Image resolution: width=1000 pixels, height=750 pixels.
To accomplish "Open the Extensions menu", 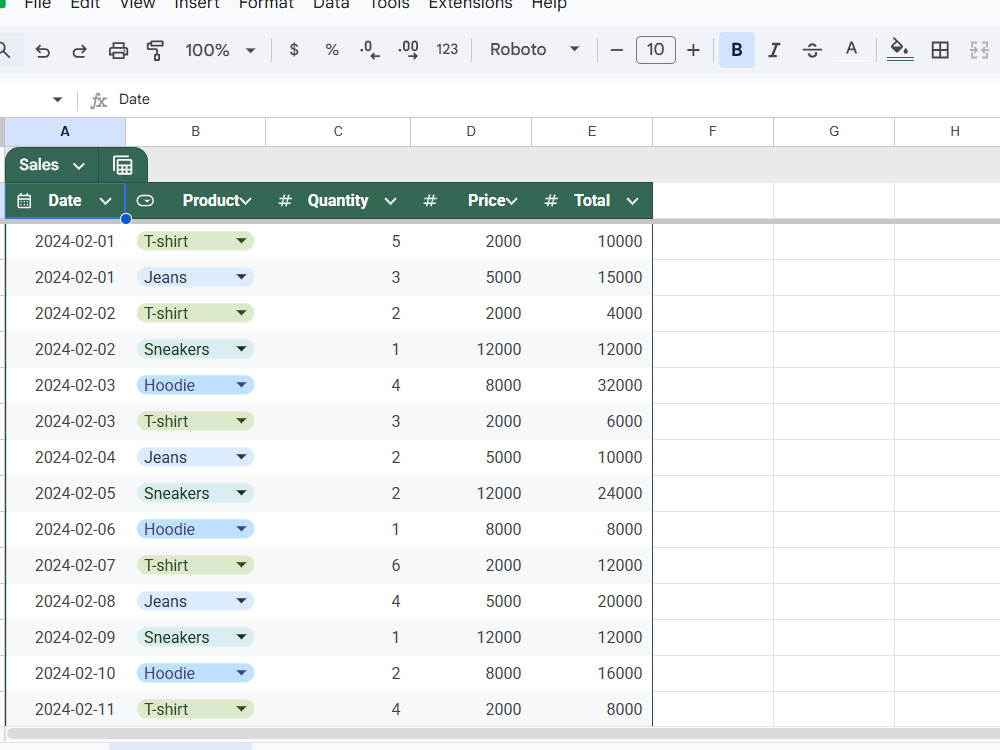I will 470,4.
